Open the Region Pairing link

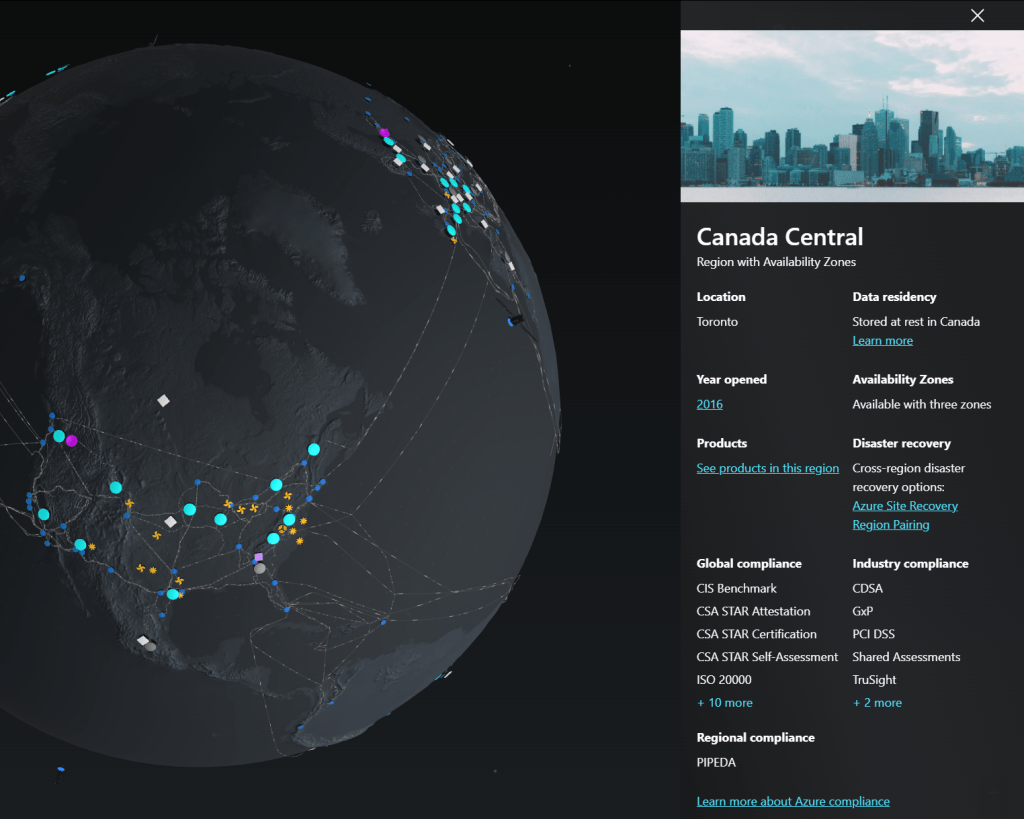[x=890, y=525]
